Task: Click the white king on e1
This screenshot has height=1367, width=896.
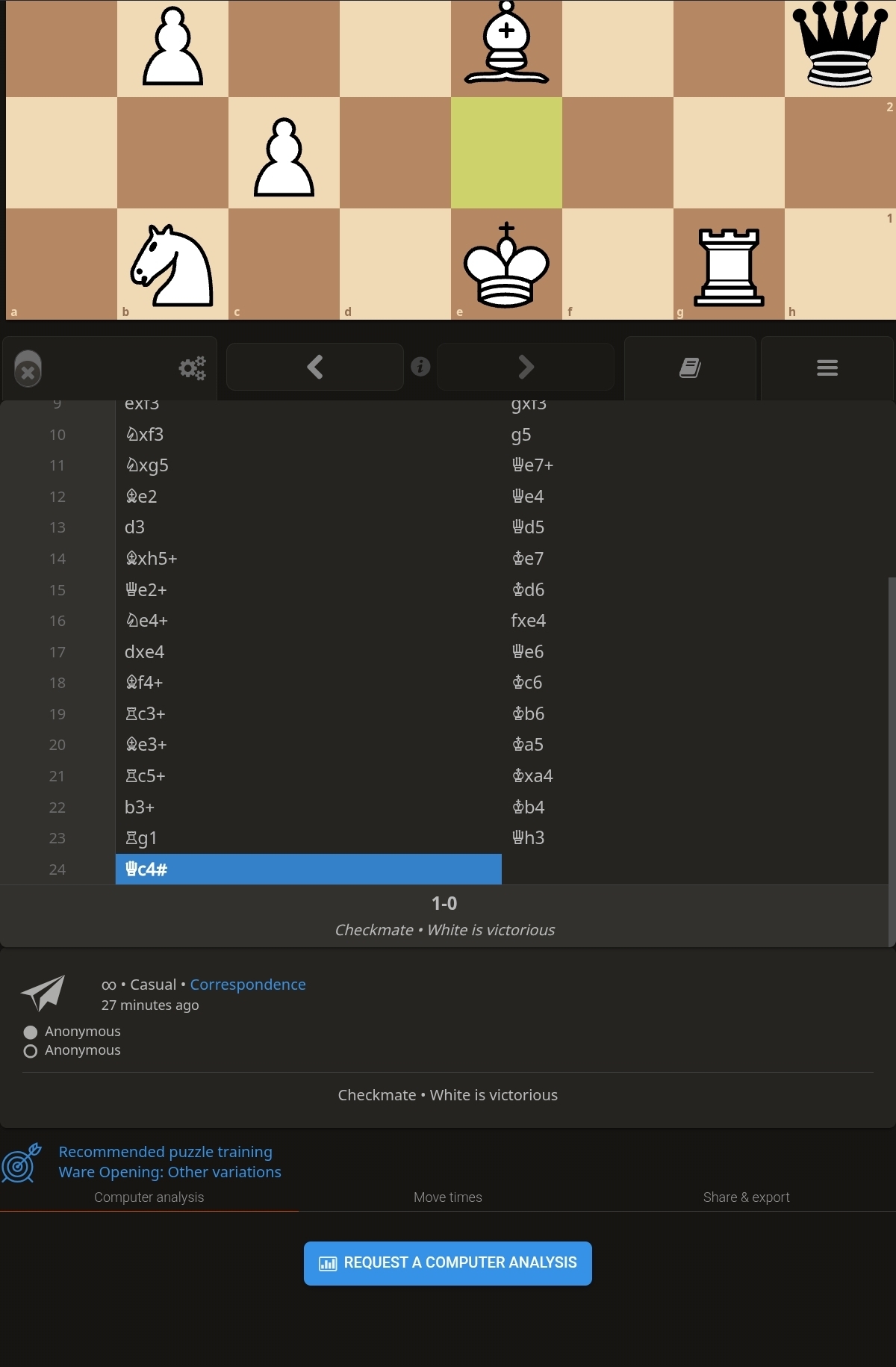Action: pos(506,264)
